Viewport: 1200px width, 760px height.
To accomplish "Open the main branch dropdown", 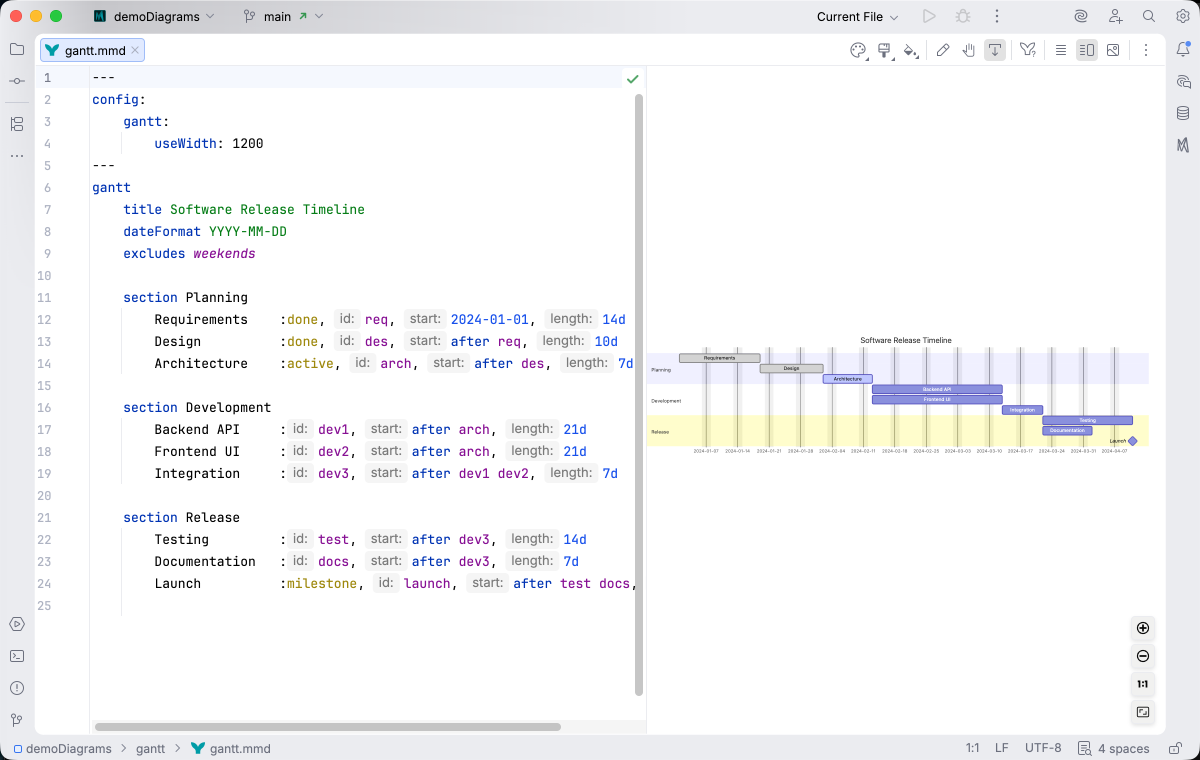I will tap(282, 16).
